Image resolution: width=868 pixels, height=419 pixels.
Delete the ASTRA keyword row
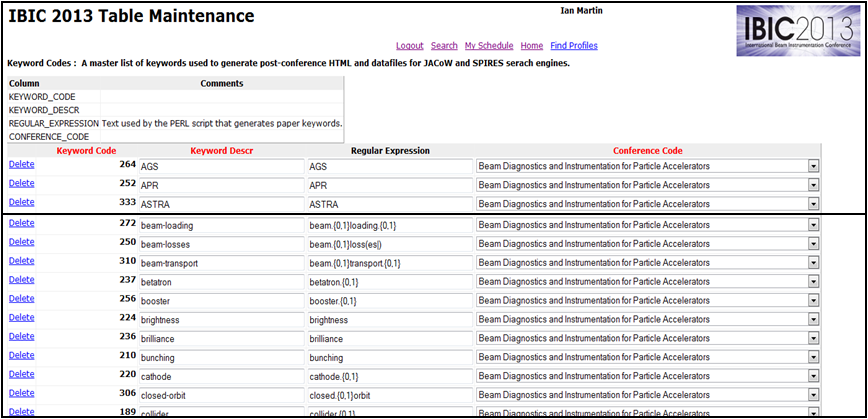22,202
